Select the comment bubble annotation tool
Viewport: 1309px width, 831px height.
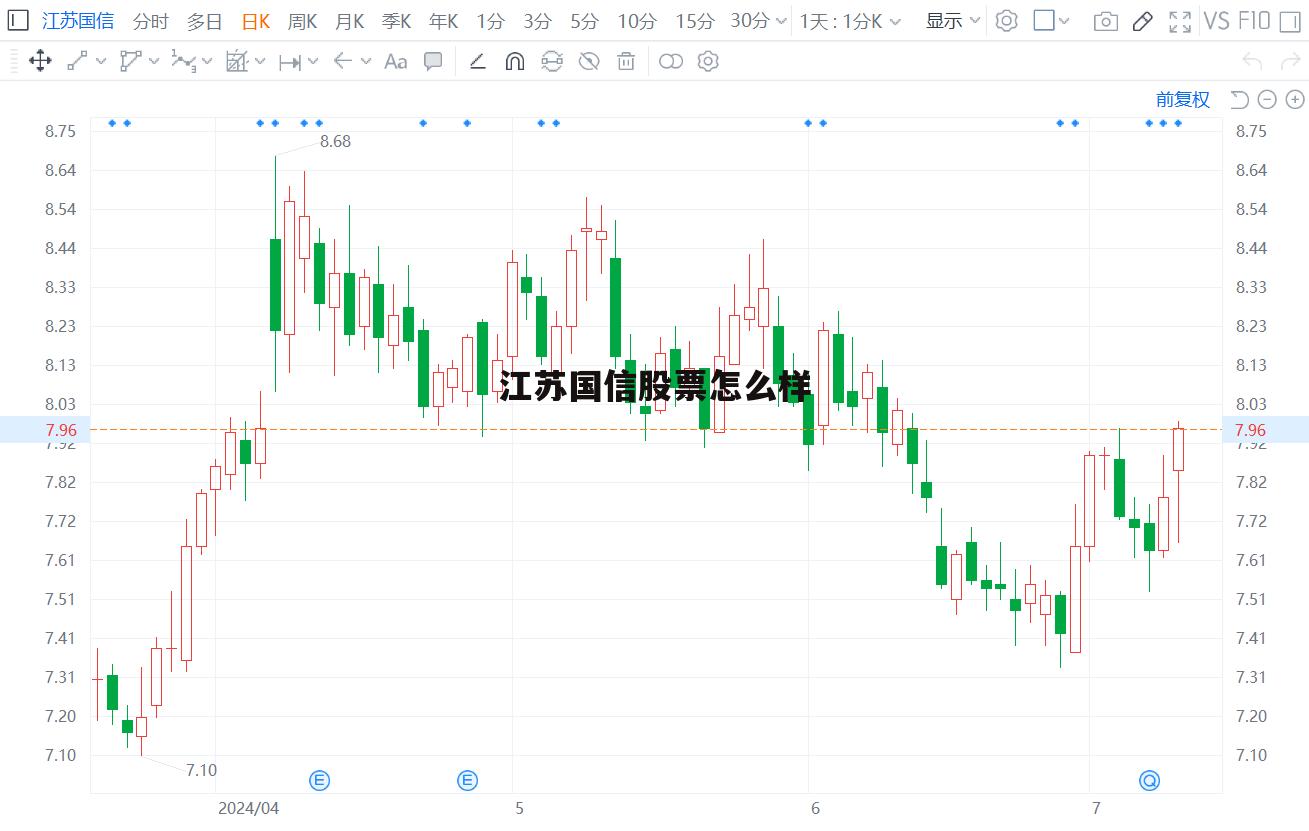coord(433,61)
